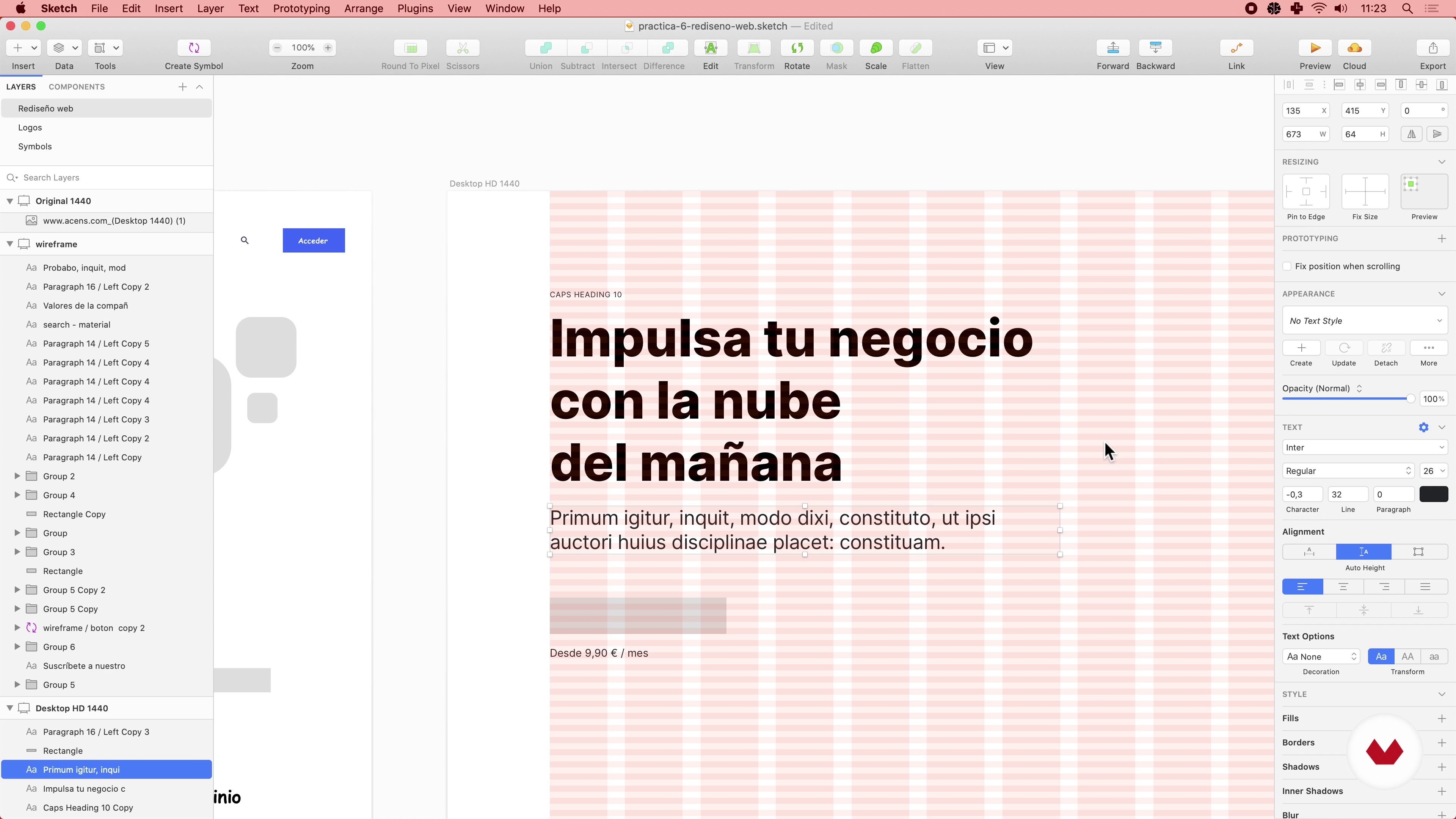
Task: Open the Transform tool
Action: tap(754, 48)
